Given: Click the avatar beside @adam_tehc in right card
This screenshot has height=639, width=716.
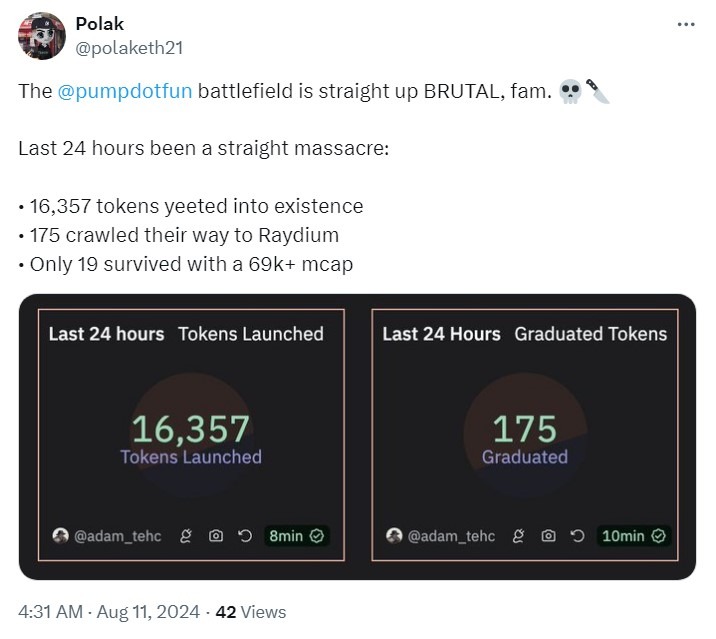Looking at the screenshot, I should click(395, 536).
